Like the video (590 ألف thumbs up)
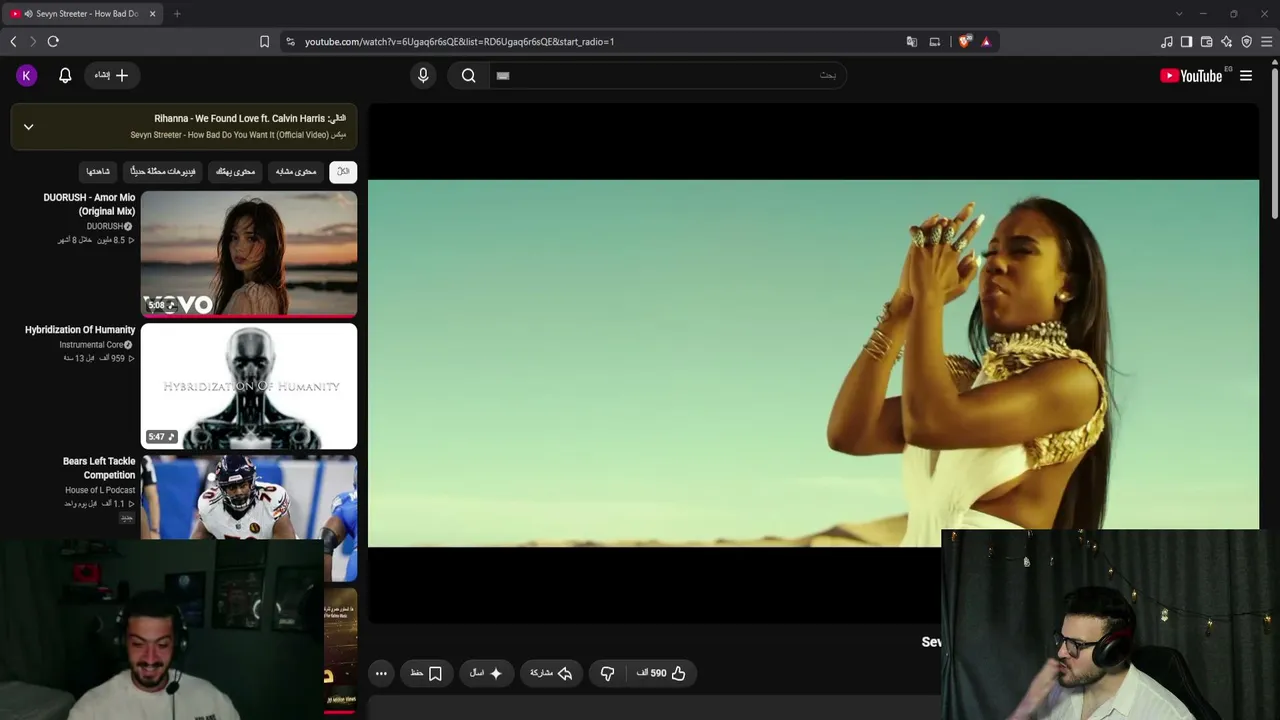The image size is (1280, 720). click(x=661, y=673)
